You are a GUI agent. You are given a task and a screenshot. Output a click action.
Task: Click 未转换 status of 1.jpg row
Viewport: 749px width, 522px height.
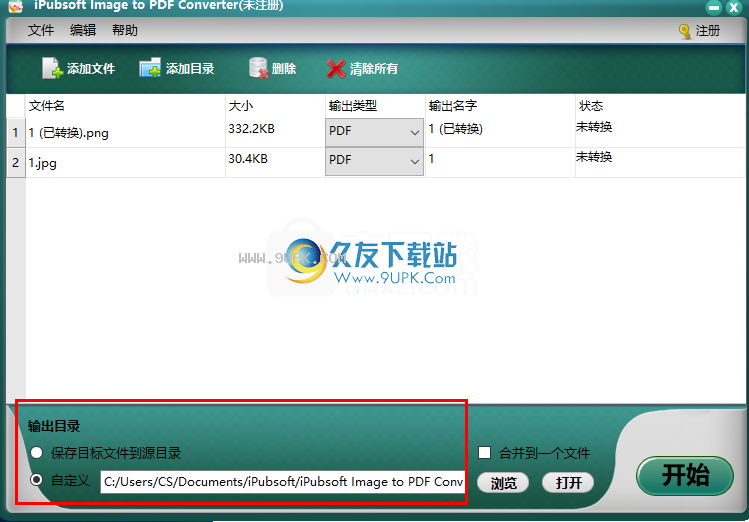594,157
